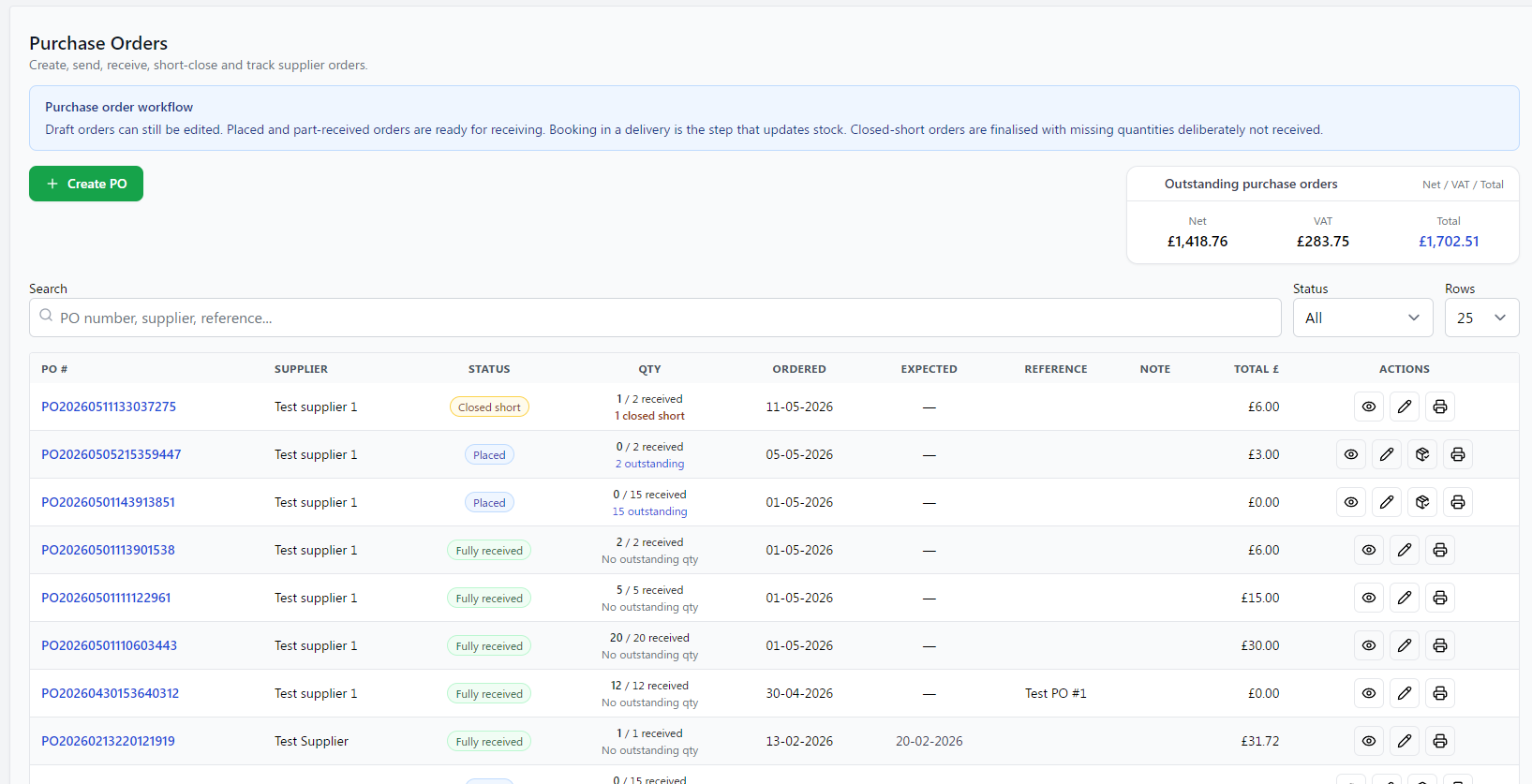Click Fully received badge for PO20260213220121919

point(489,741)
